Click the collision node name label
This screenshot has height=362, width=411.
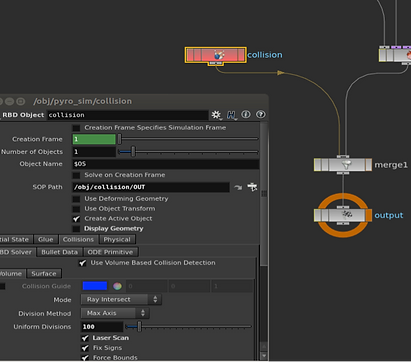coord(265,55)
